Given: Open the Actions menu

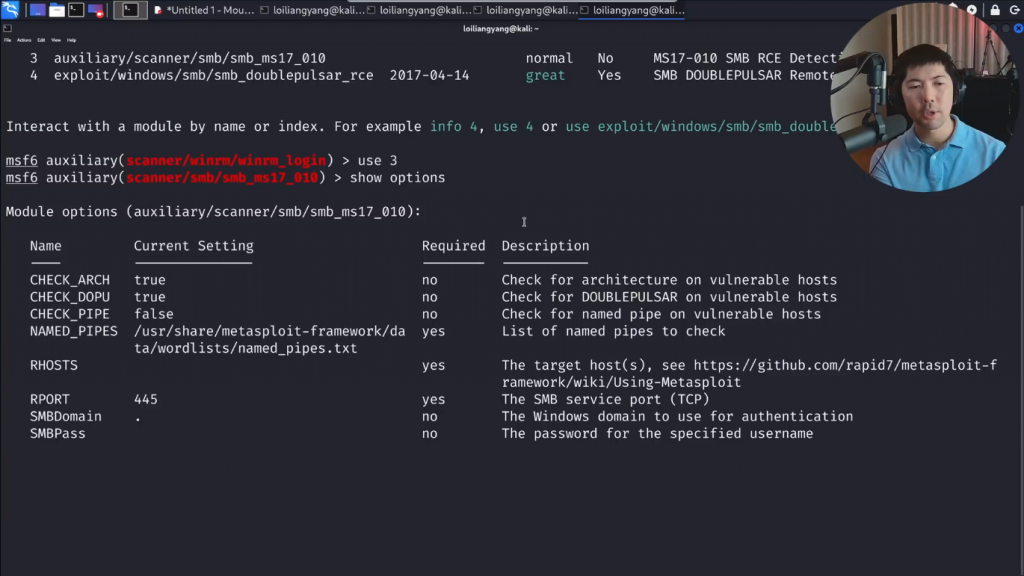Looking at the screenshot, I should [24, 40].
